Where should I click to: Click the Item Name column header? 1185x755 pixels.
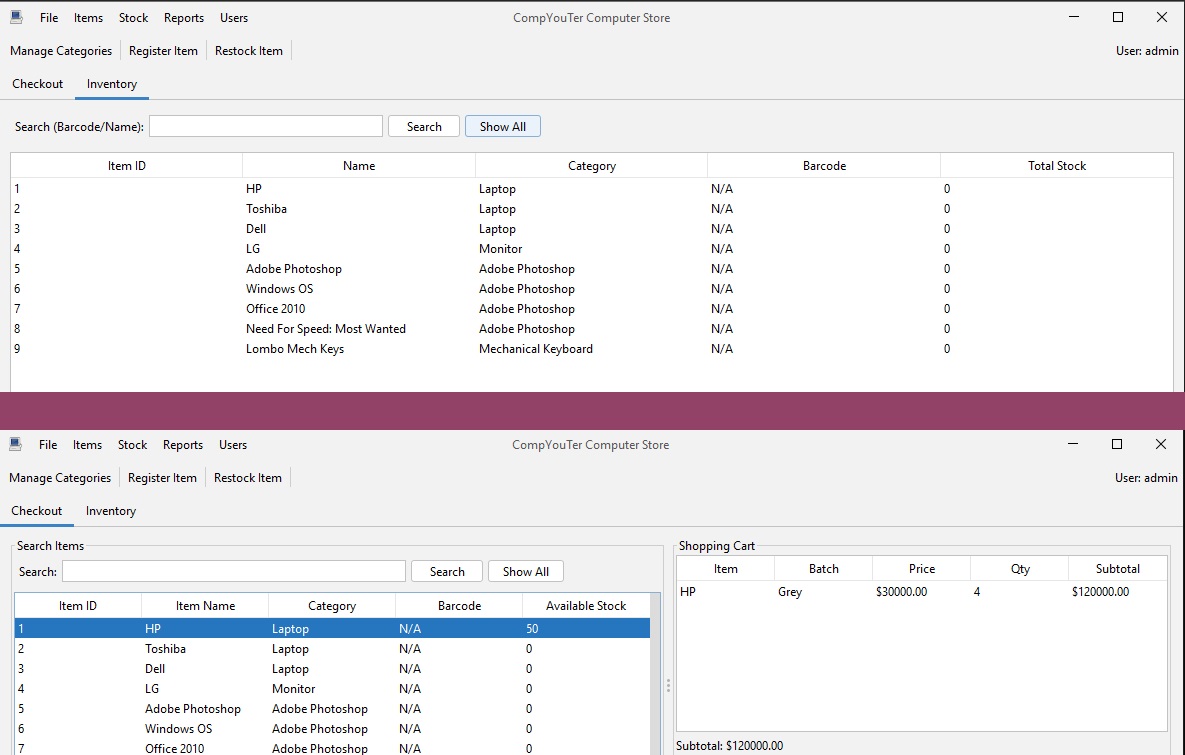205,606
